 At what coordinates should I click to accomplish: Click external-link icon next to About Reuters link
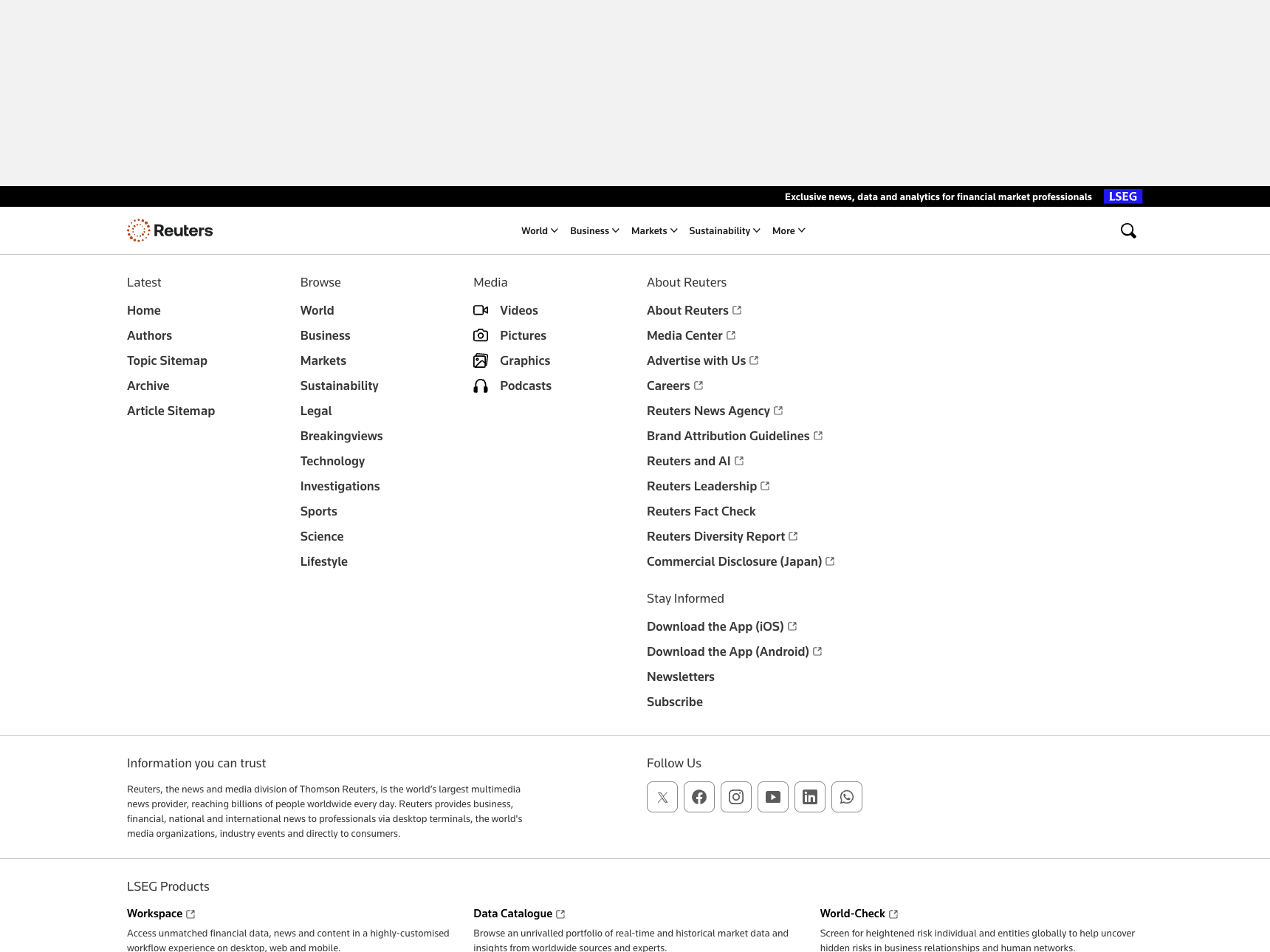pos(737,310)
